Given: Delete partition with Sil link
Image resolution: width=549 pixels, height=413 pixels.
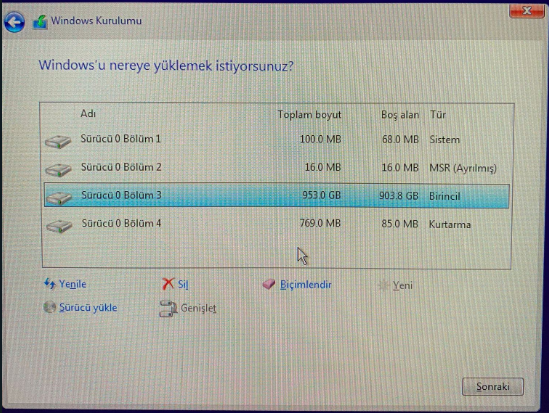Looking at the screenshot, I should (183, 284).
